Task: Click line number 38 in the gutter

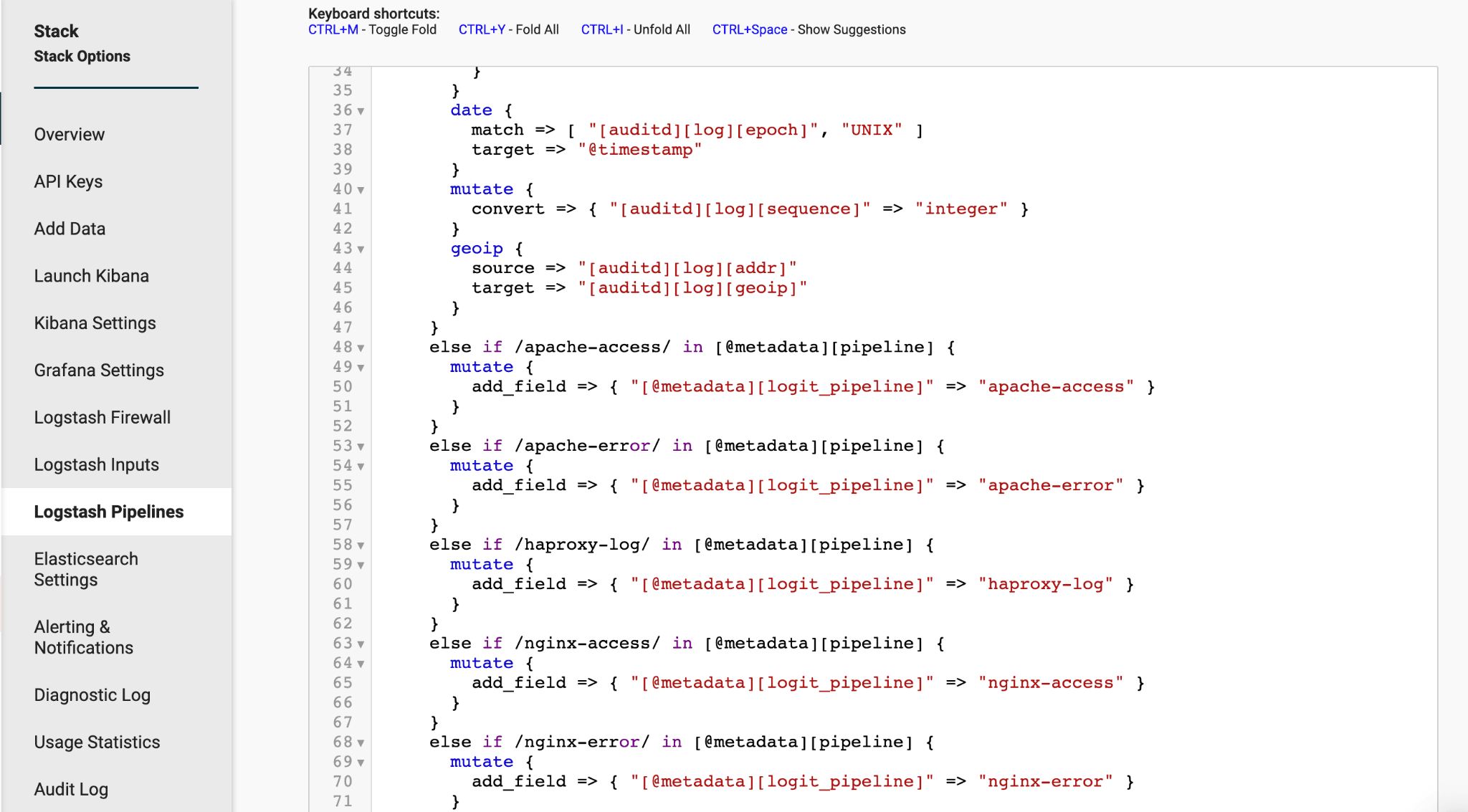Action: pos(343,150)
